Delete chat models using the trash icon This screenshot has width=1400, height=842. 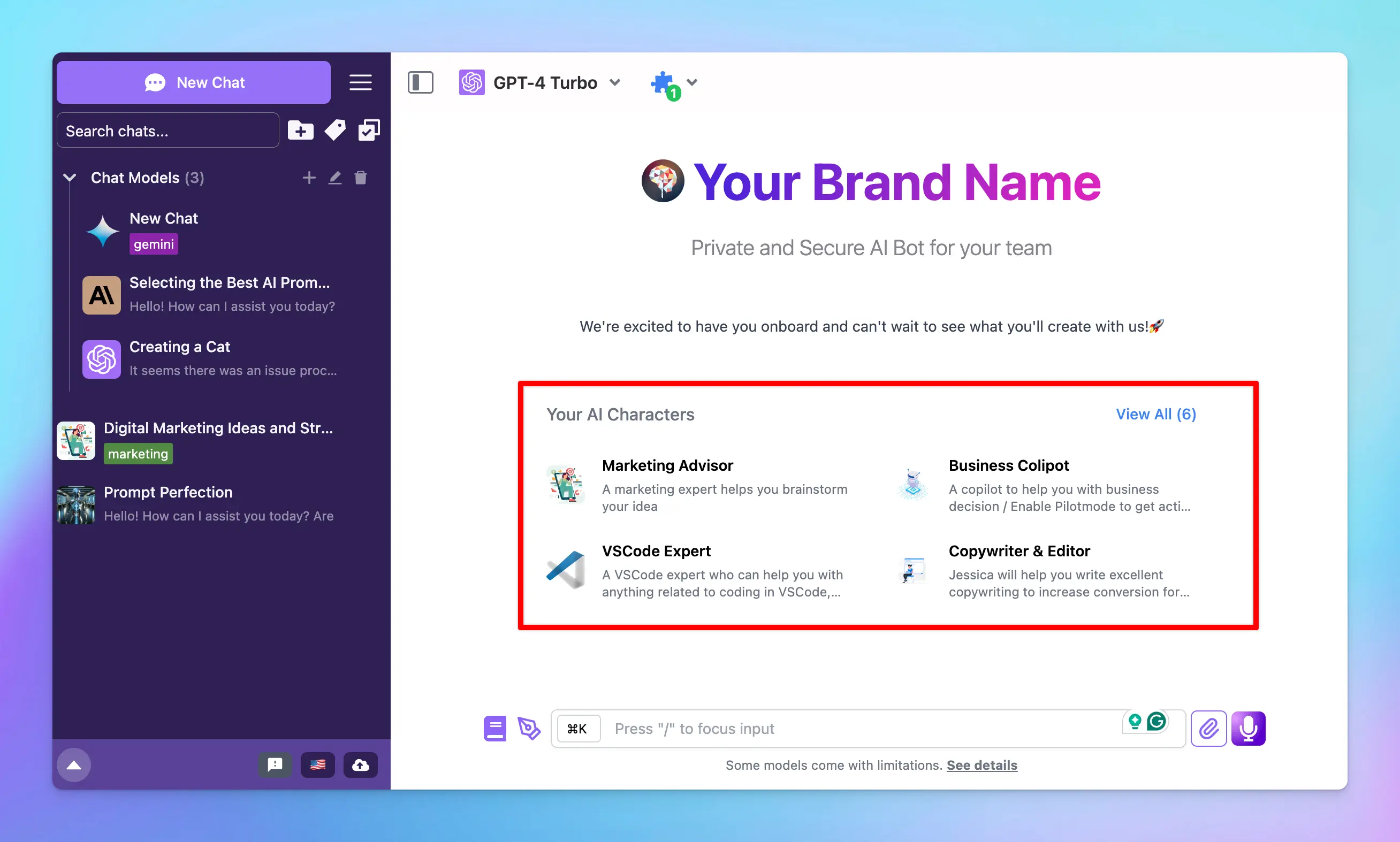(x=361, y=177)
